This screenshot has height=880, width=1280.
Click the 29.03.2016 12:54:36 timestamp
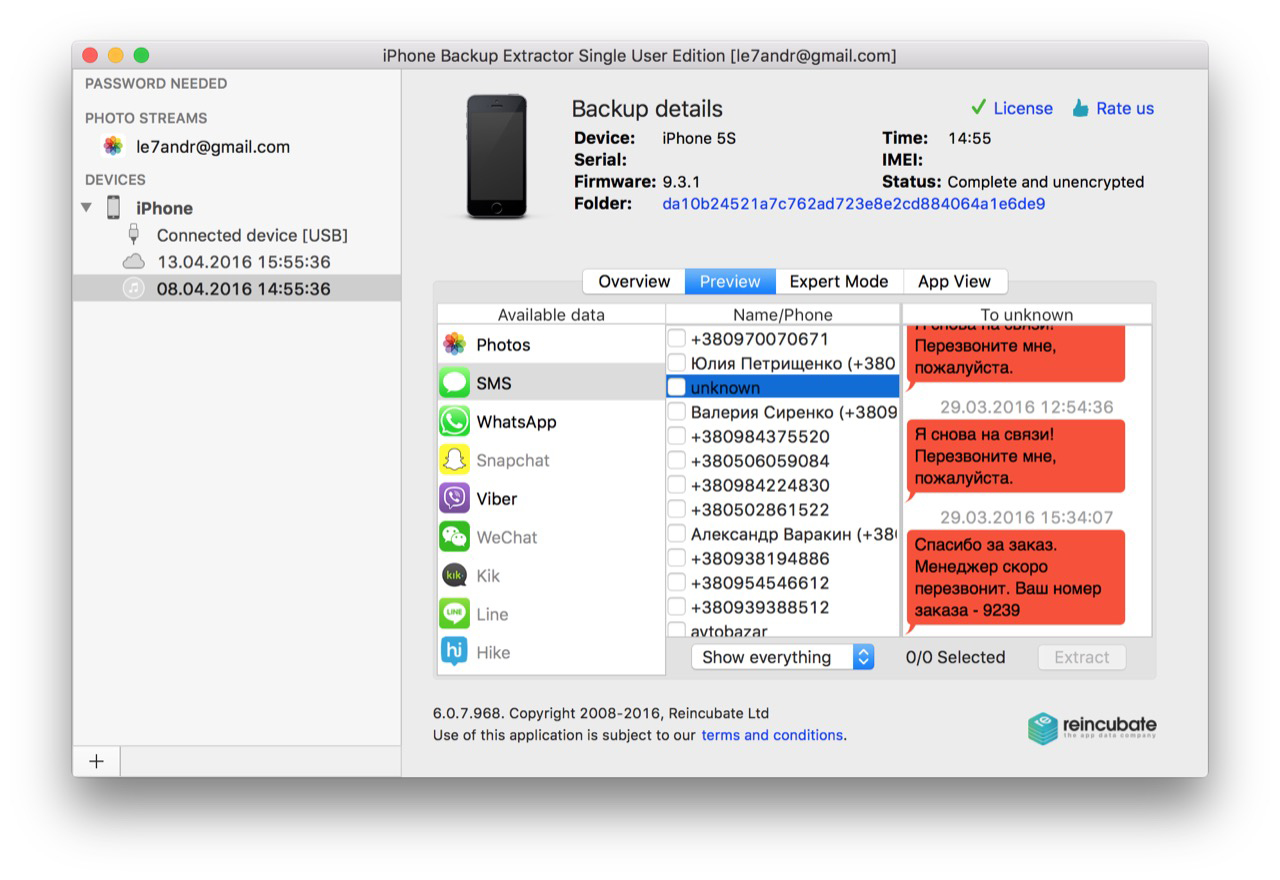point(1026,407)
